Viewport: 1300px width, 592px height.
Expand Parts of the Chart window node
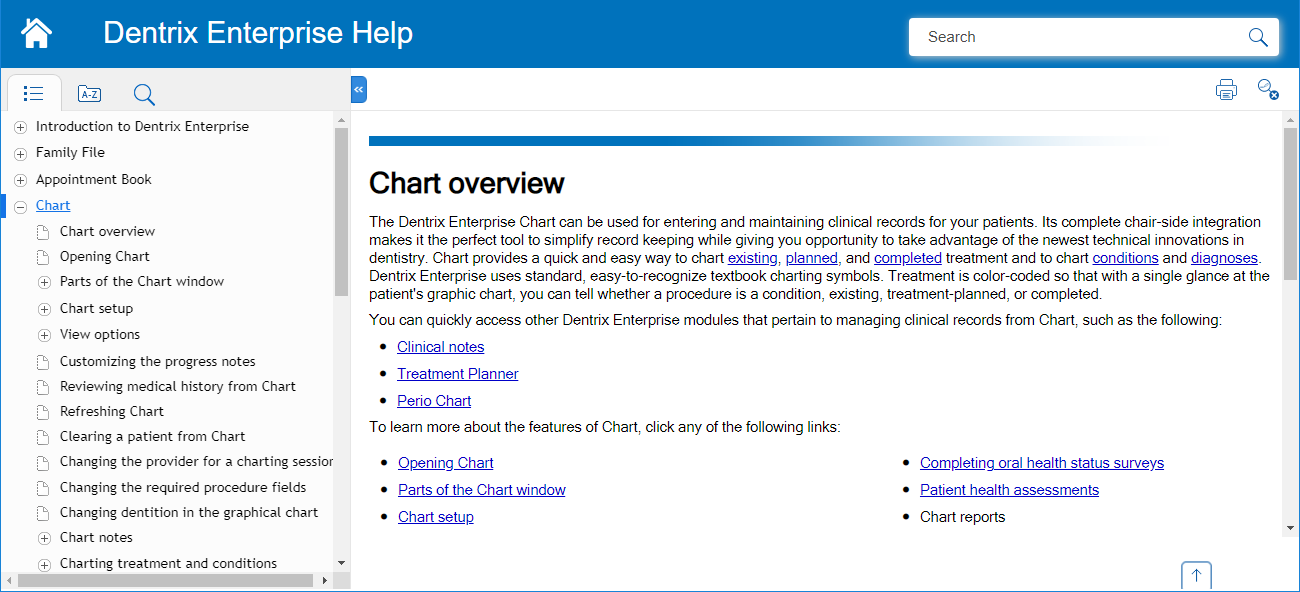pos(44,283)
